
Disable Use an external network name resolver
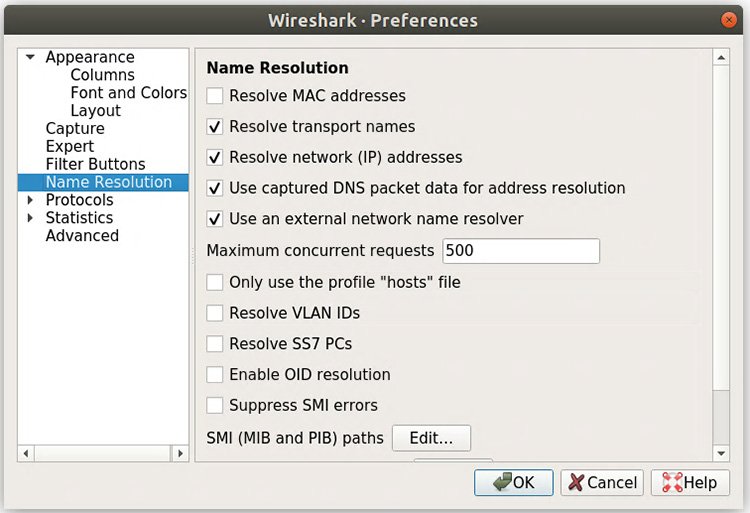pos(214,219)
